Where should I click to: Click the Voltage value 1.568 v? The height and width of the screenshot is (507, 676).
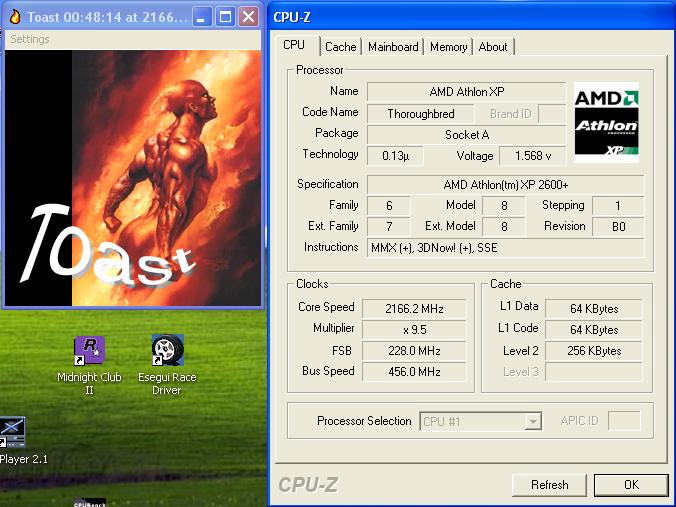533,156
